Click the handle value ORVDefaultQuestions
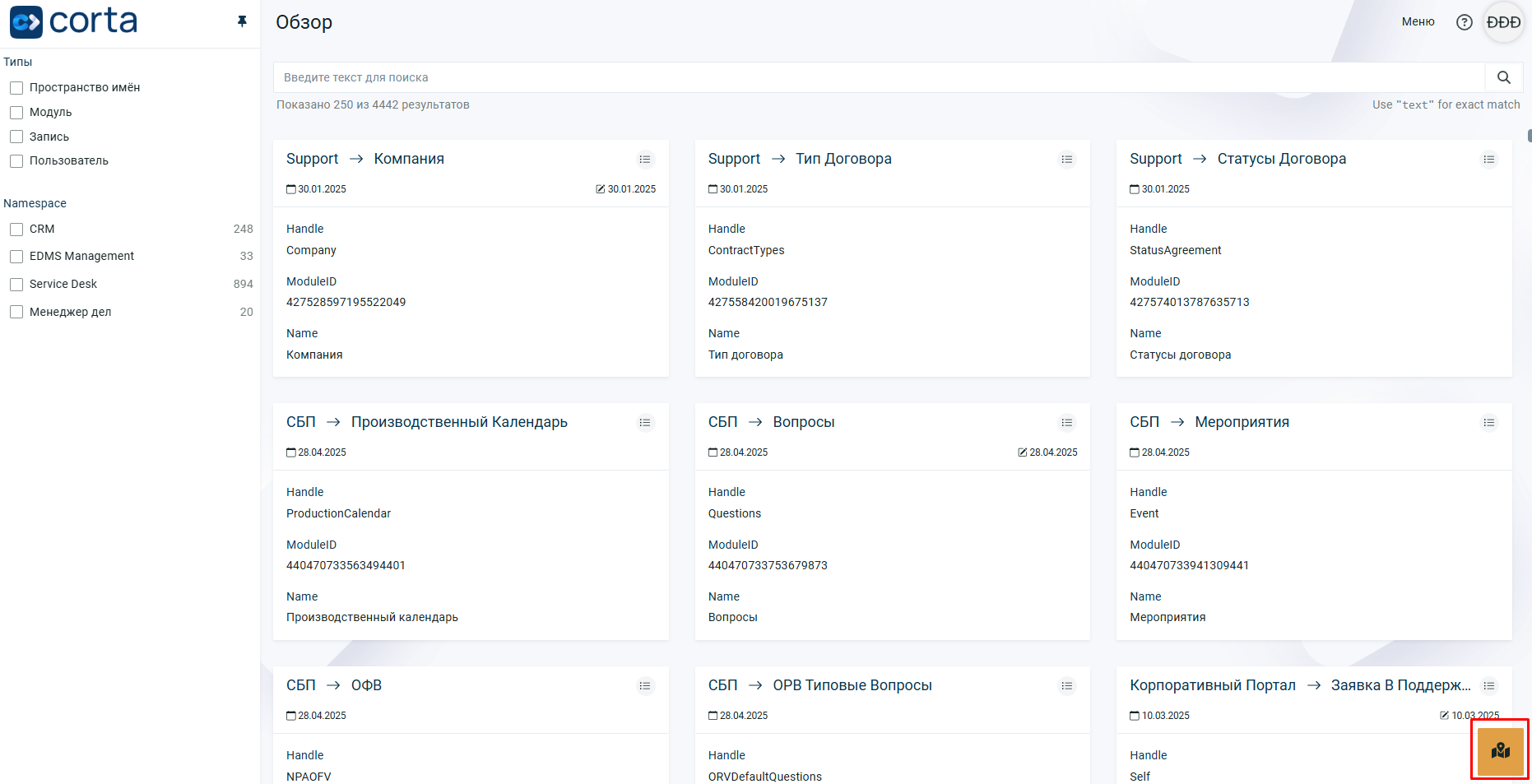 tap(765, 777)
